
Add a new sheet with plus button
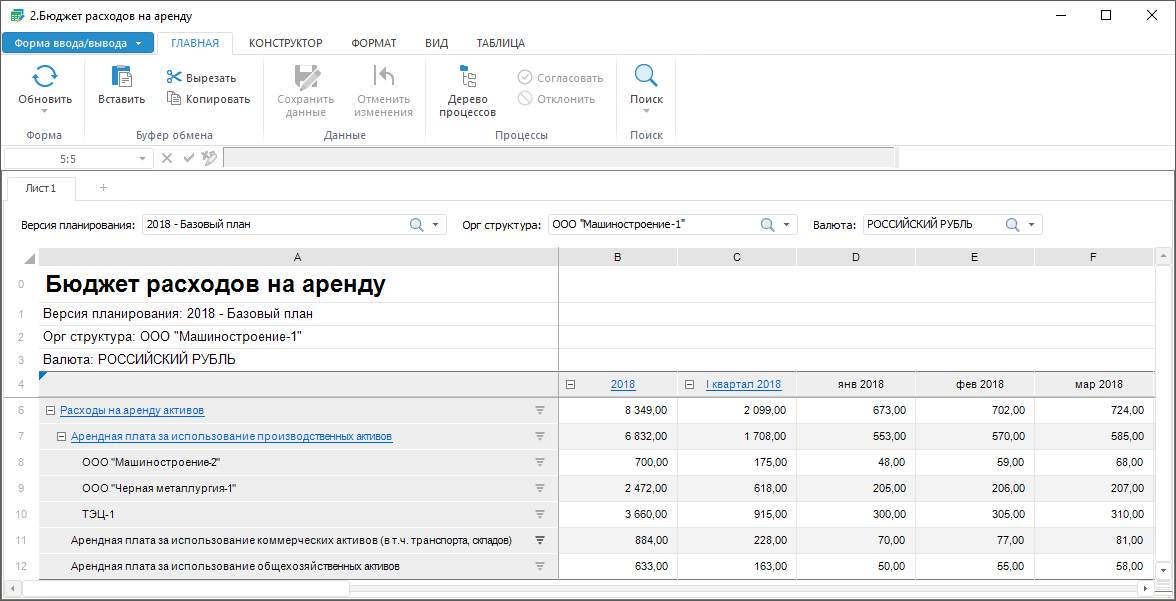[x=103, y=188]
